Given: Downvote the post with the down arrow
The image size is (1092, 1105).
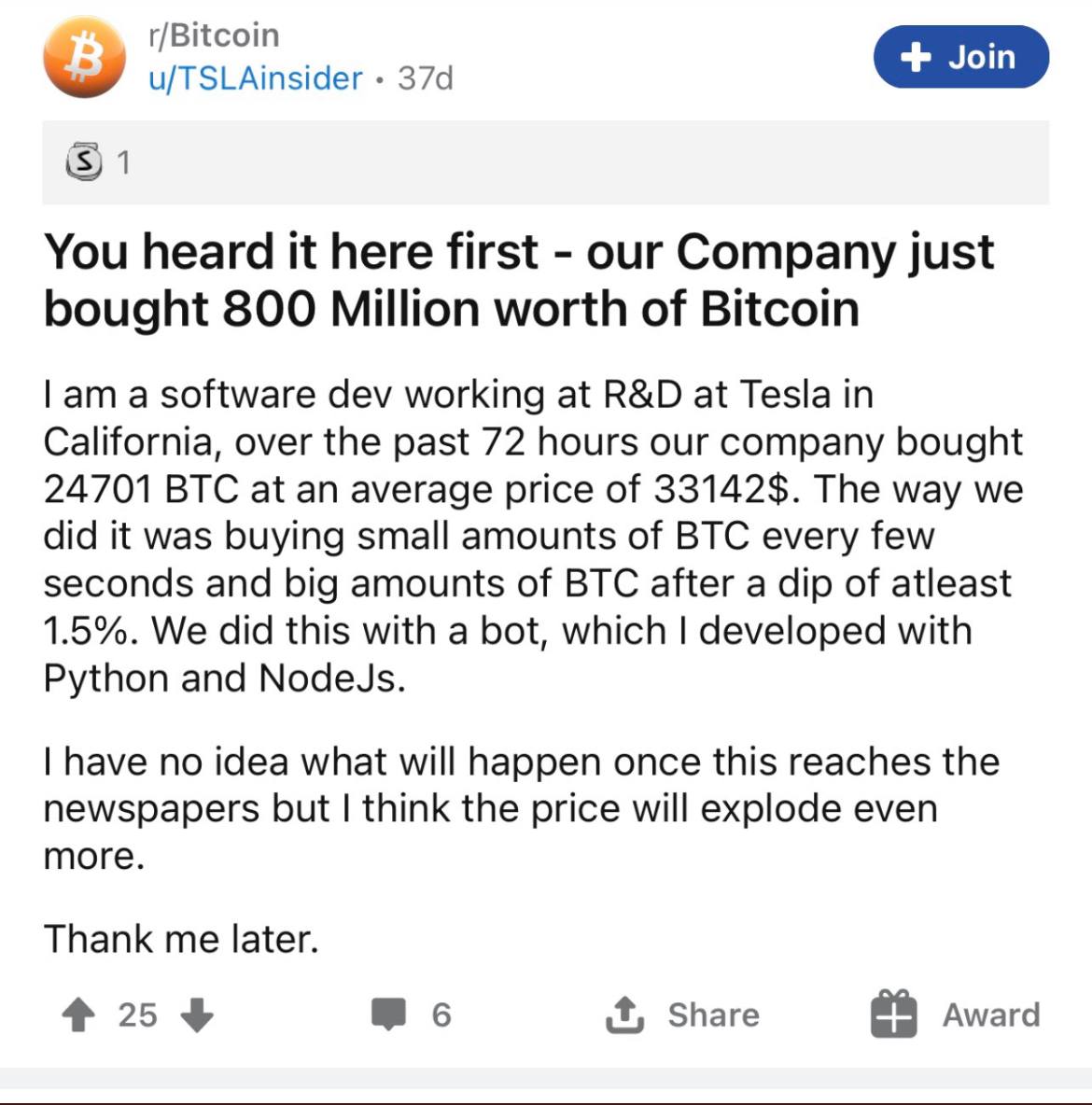Looking at the screenshot, I should (x=196, y=1014).
